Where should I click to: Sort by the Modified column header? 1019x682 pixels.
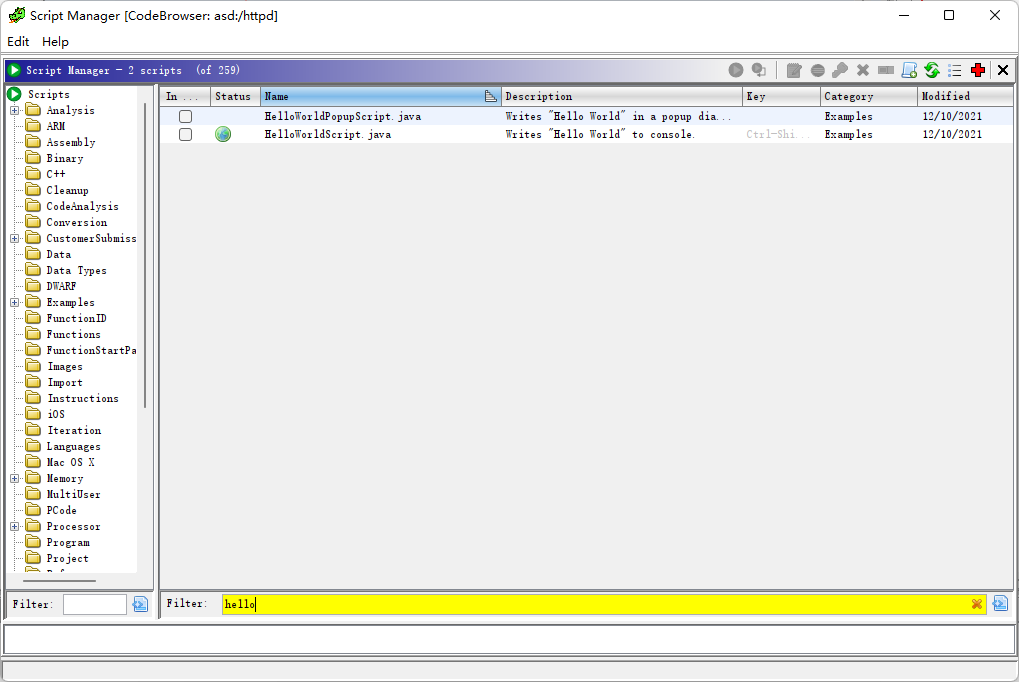[965, 96]
